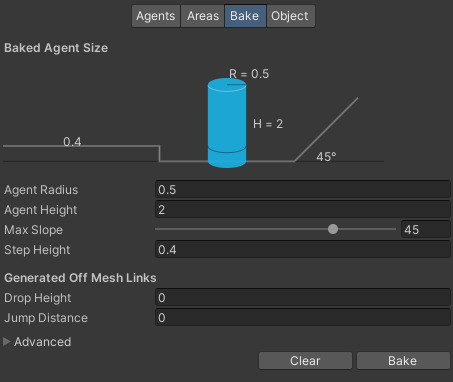Click the Drop Height input field
The image size is (453, 382).
[x=303, y=298]
